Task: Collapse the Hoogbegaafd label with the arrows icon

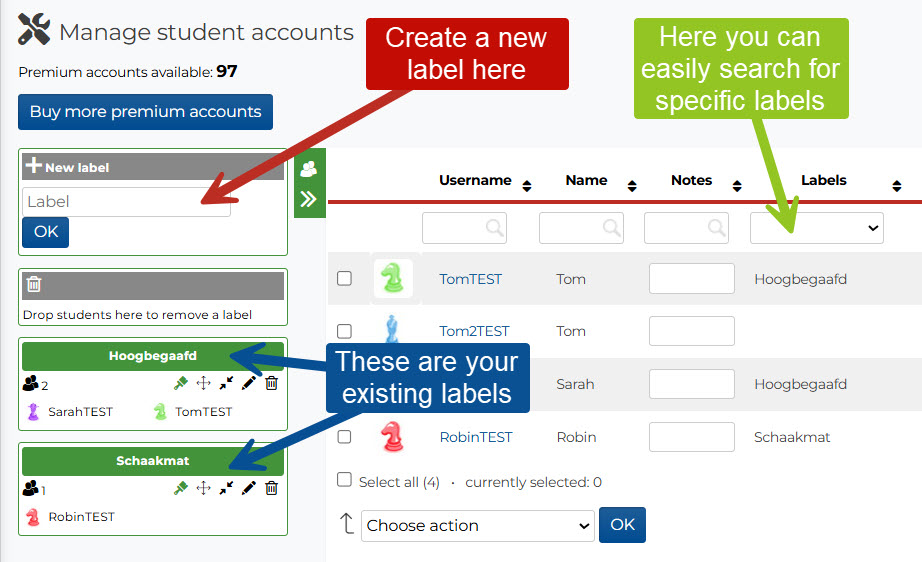Action: [x=226, y=382]
